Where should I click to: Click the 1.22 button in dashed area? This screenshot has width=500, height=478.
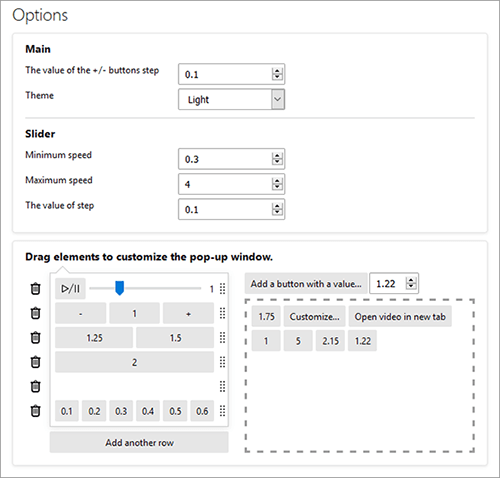click(x=362, y=341)
